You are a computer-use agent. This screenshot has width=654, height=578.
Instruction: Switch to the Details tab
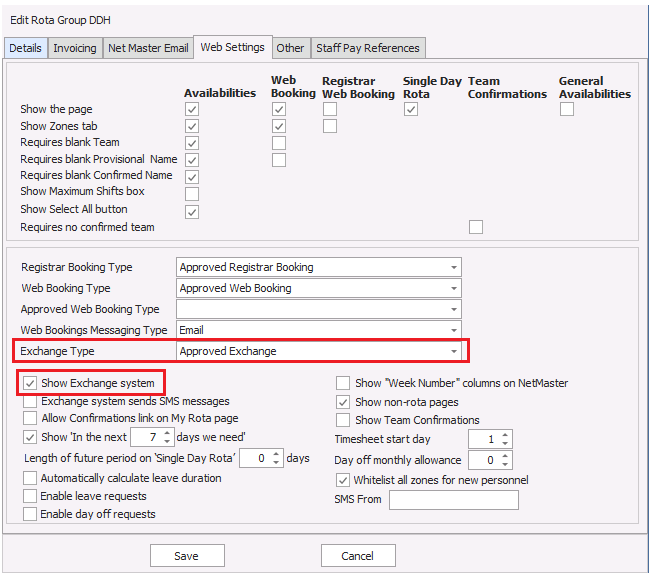tap(26, 48)
